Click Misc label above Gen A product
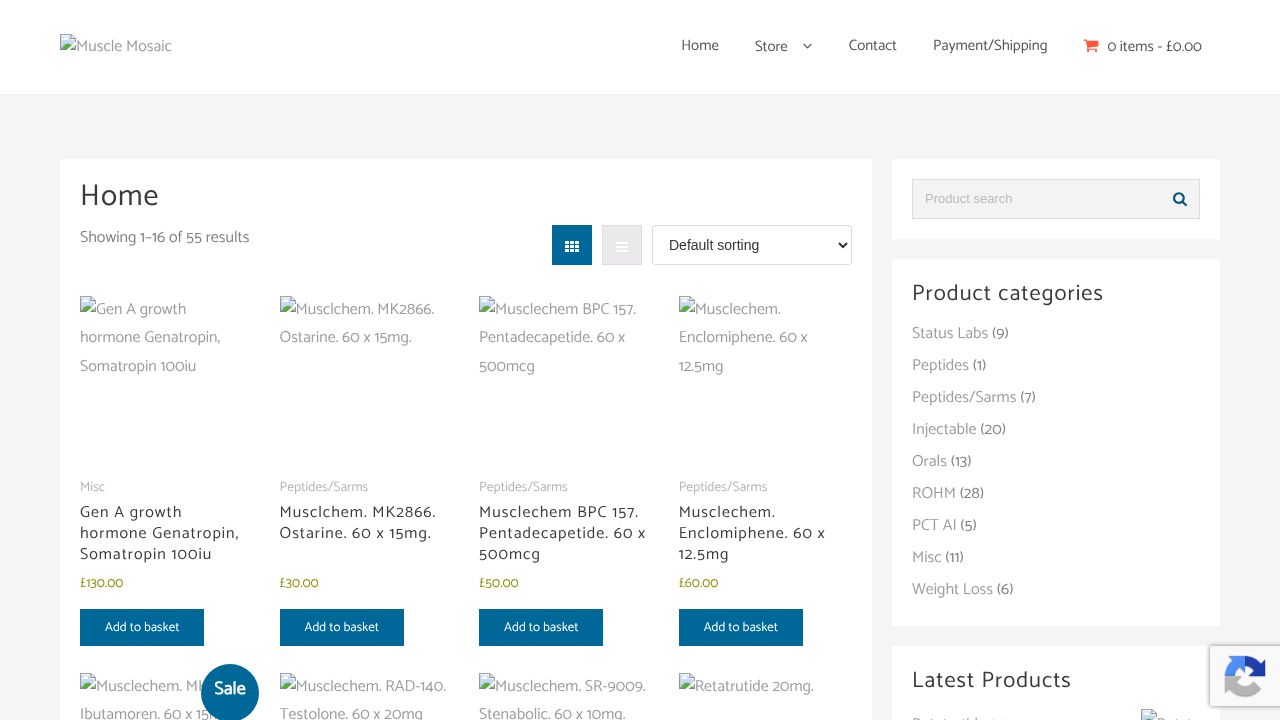 tap(92, 487)
